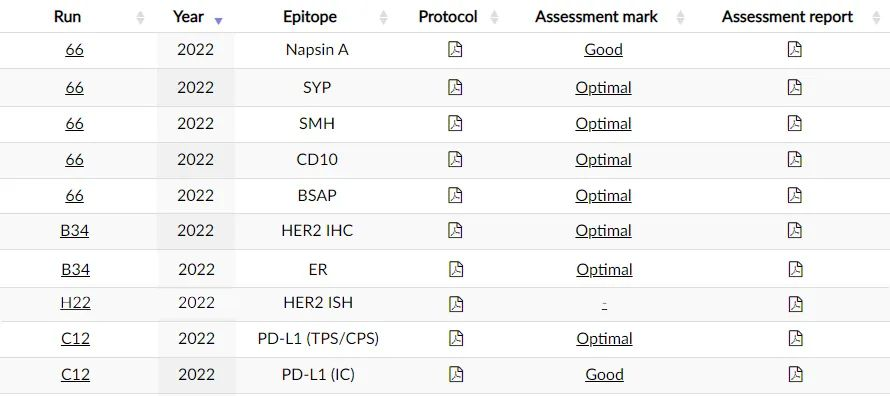Sort by Assessment mark column arrows

pyautogui.click(x=680, y=18)
